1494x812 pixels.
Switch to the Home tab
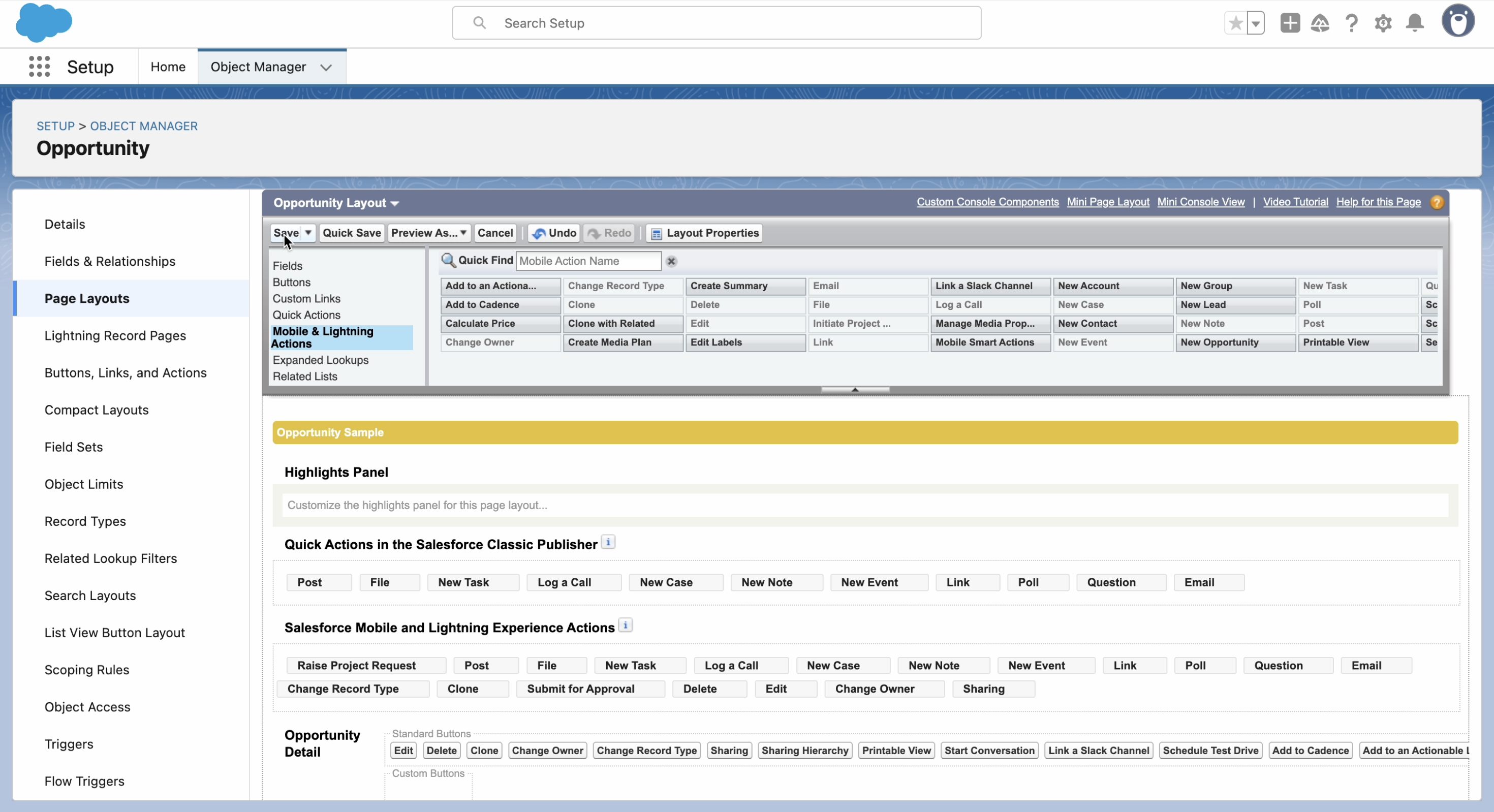pos(168,67)
